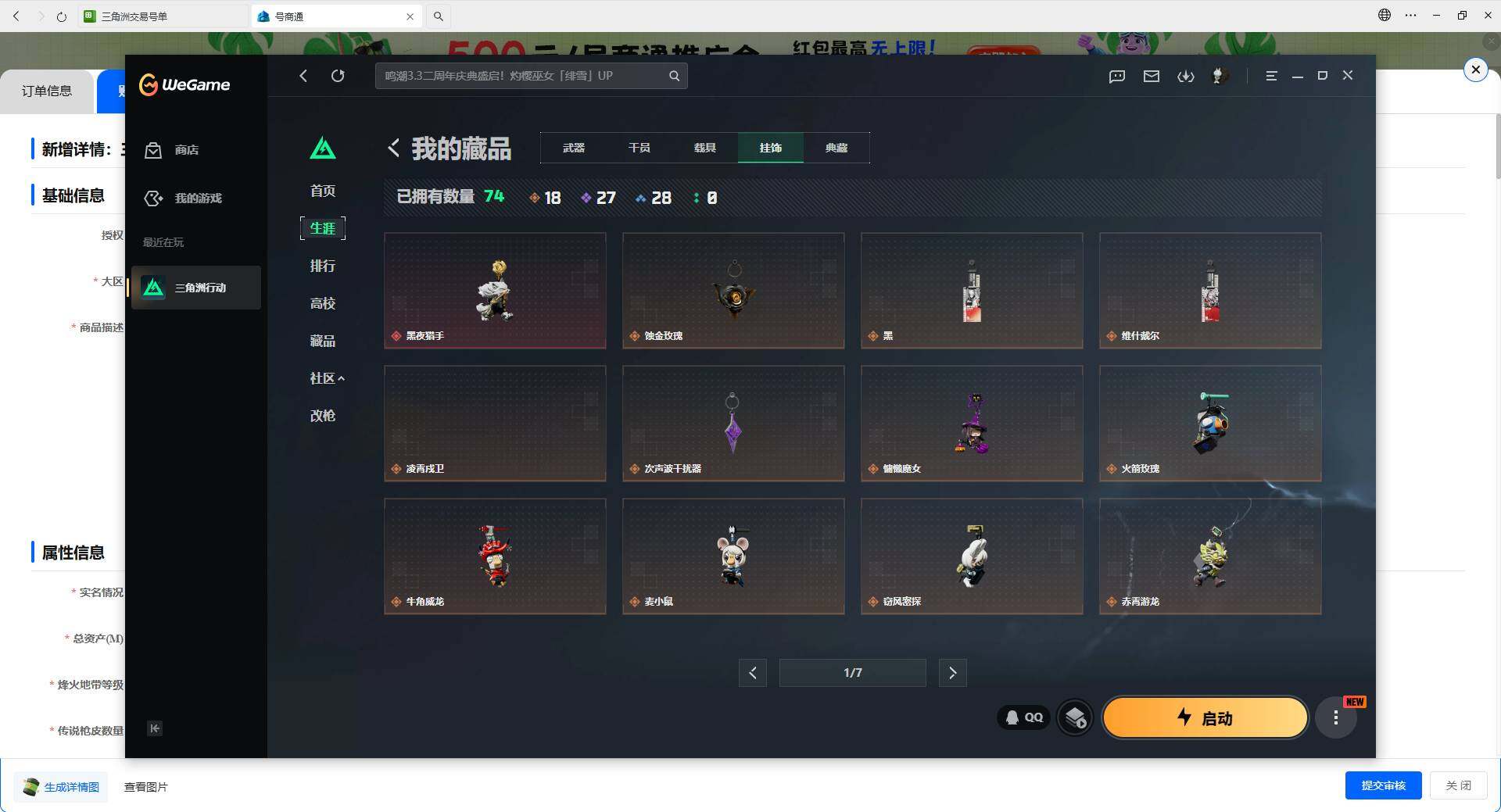Close the image overlay with round X
1501x812 pixels.
[x=1475, y=70]
